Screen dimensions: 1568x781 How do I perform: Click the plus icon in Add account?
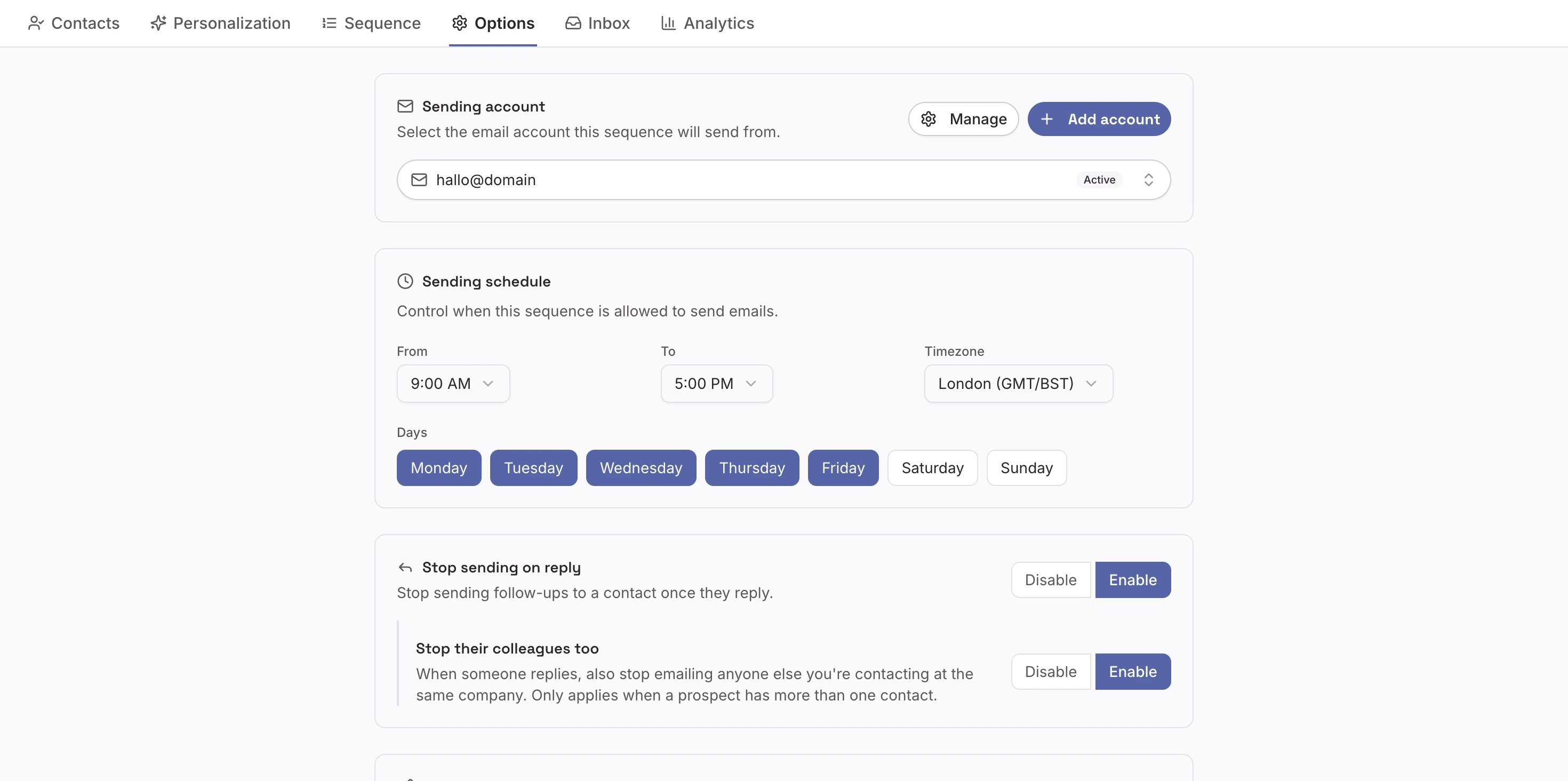pos(1047,119)
